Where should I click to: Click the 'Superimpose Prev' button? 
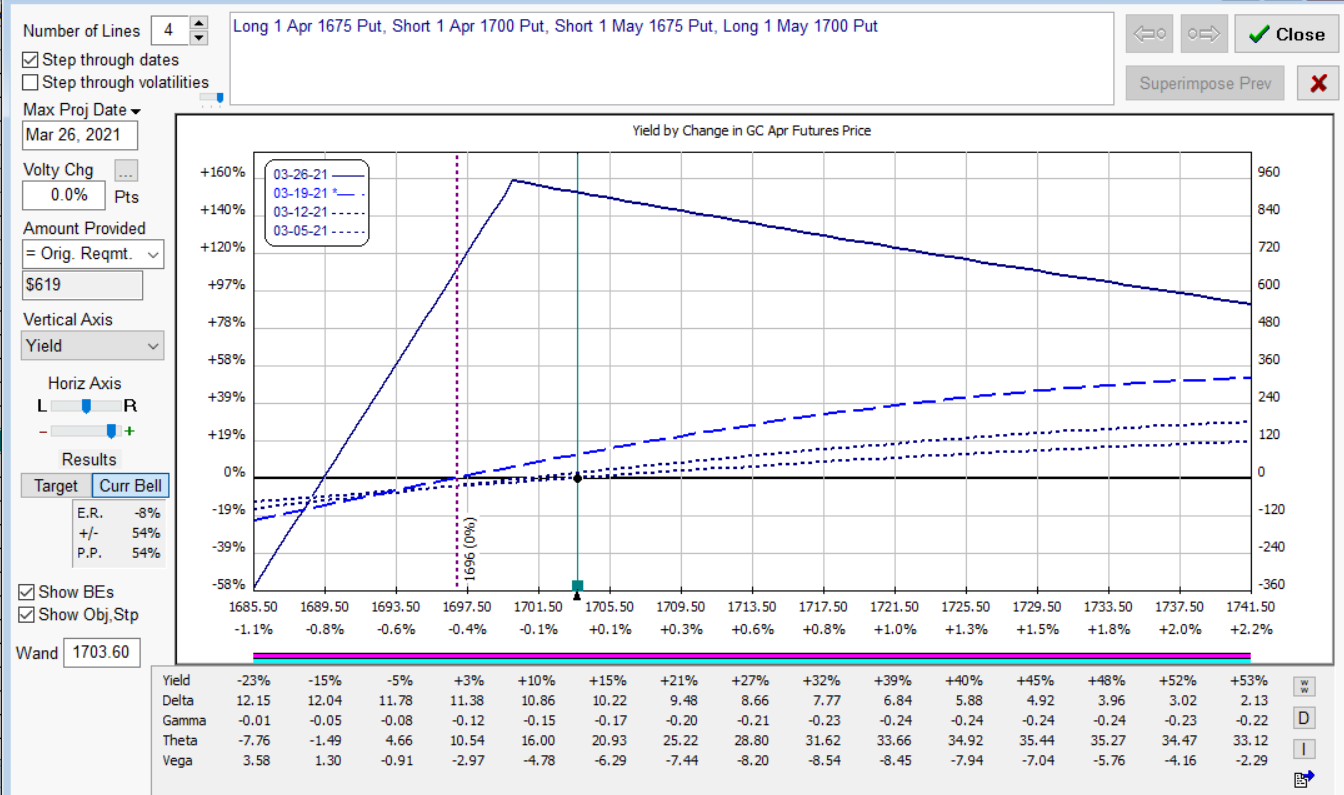coord(1205,83)
